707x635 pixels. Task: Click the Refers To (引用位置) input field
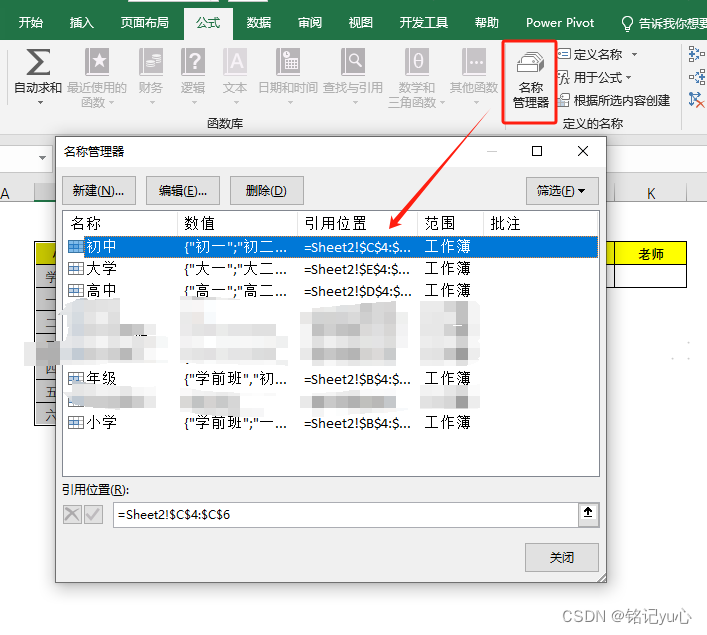(x=346, y=515)
